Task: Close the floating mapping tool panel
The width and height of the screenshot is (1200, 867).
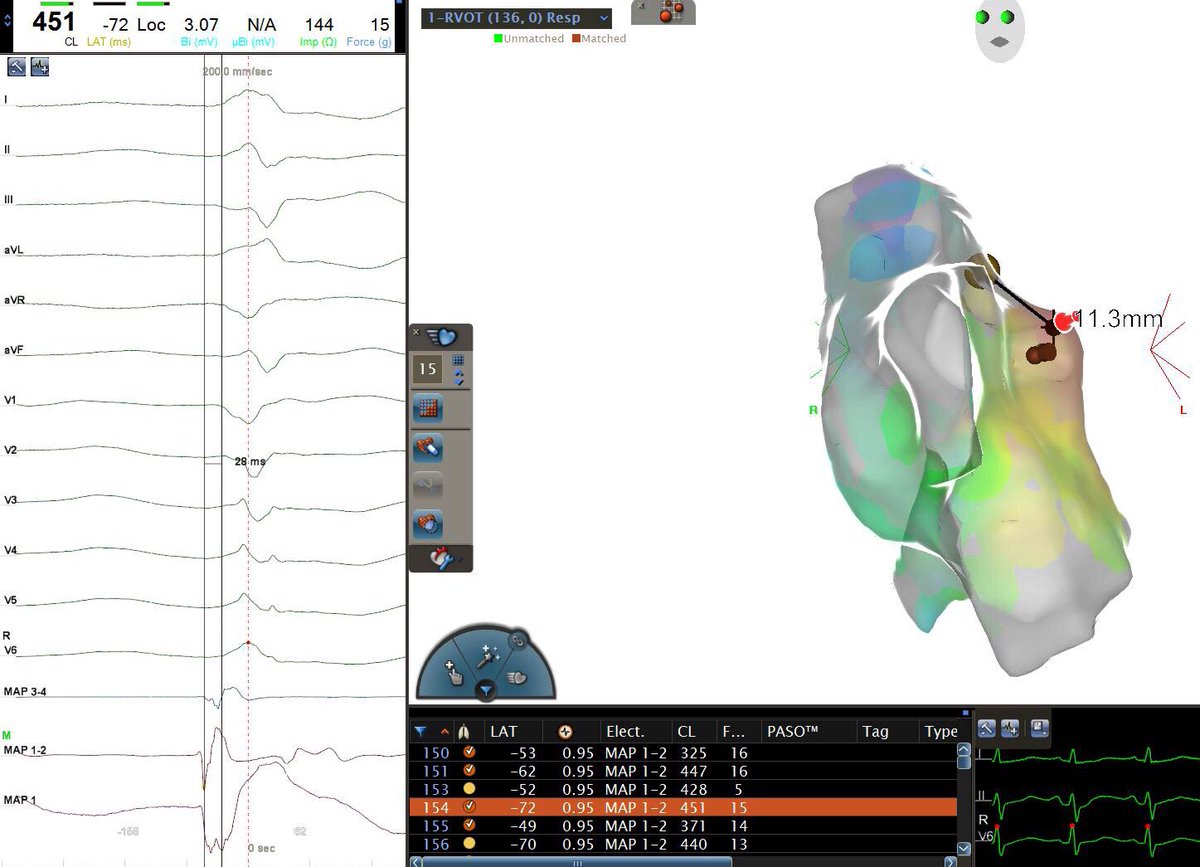Action: click(x=417, y=331)
